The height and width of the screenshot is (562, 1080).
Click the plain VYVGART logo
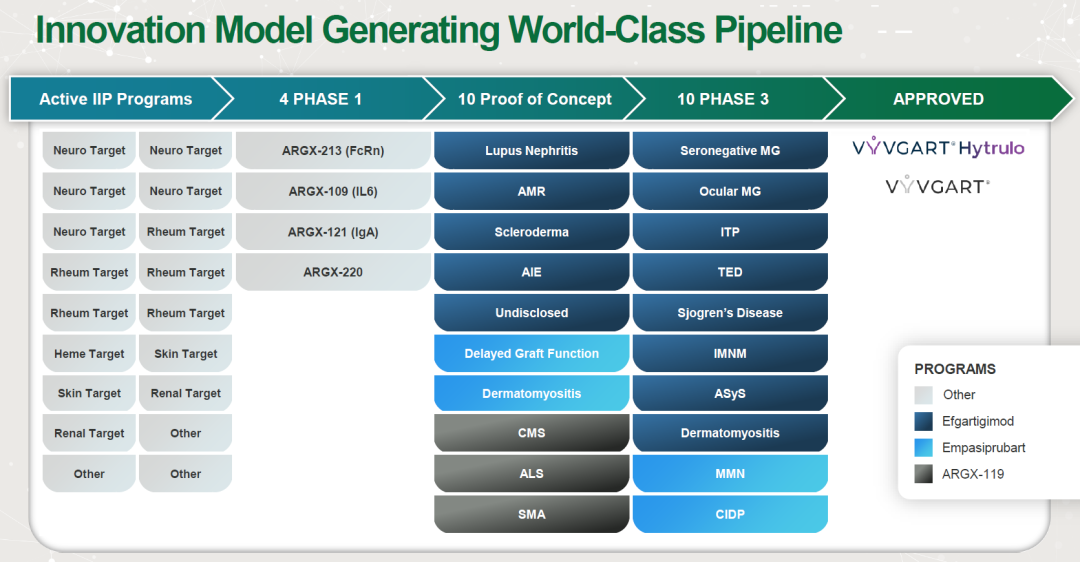[x=938, y=186]
